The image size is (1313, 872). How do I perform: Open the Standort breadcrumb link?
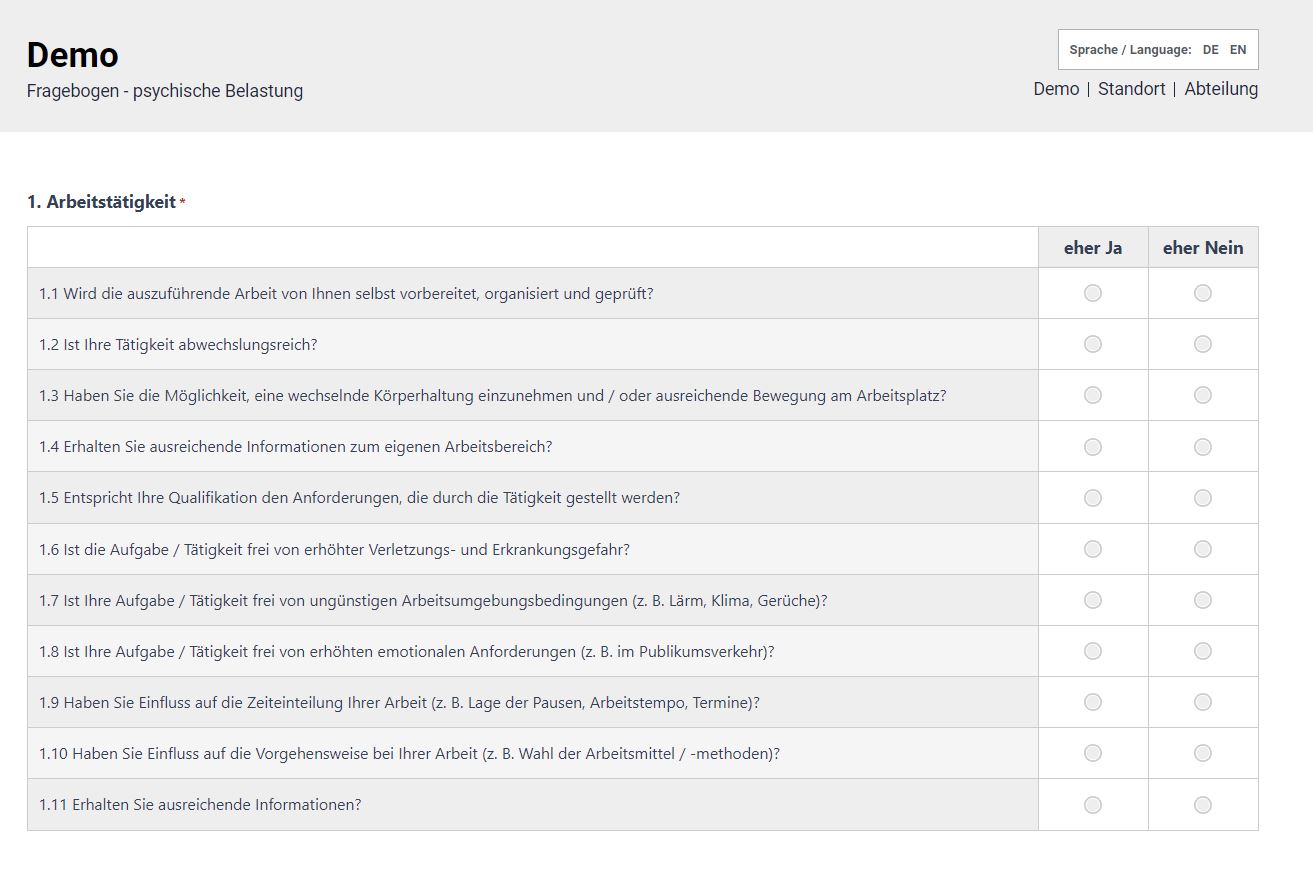pos(1132,89)
